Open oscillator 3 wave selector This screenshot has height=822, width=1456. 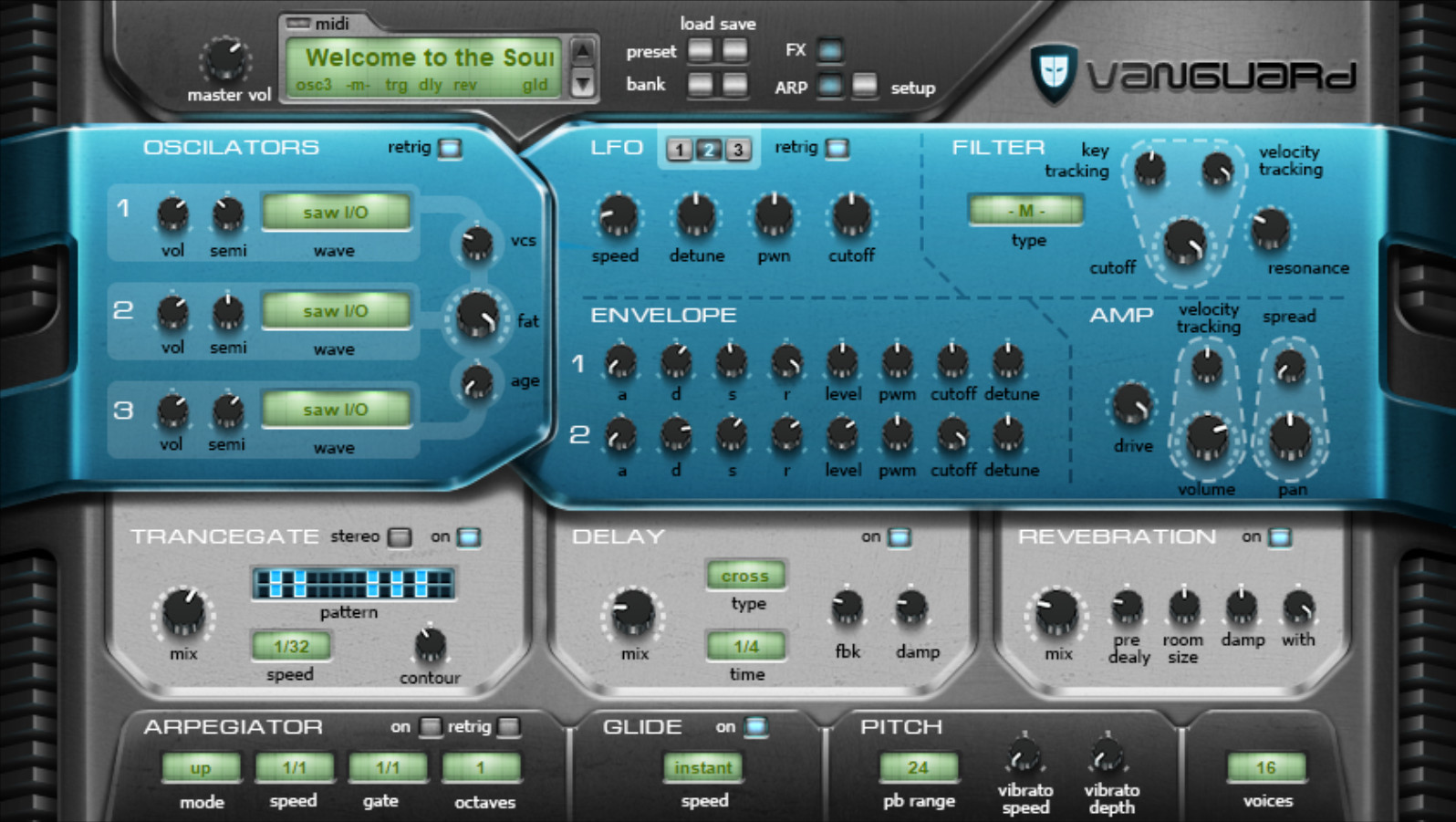pyautogui.click(x=336, y=409)
